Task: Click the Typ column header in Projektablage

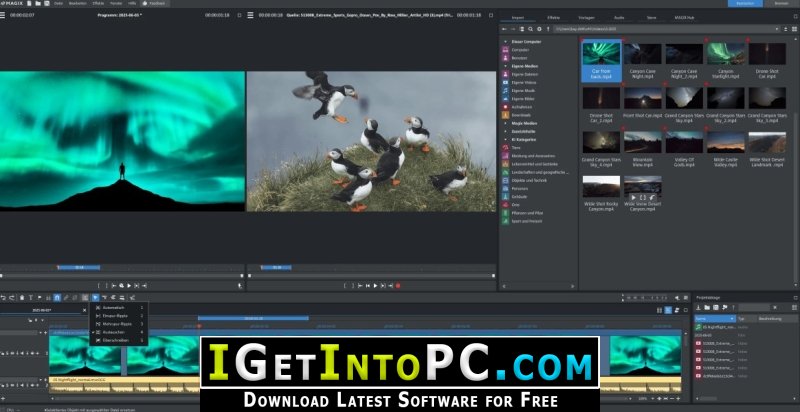Action: (746, 319)
